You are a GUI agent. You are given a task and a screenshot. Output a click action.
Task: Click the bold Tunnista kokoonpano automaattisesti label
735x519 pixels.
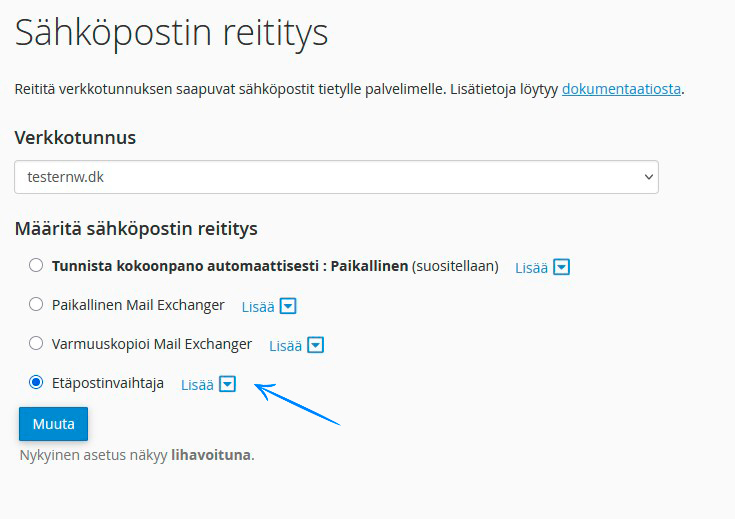[186, 266]
